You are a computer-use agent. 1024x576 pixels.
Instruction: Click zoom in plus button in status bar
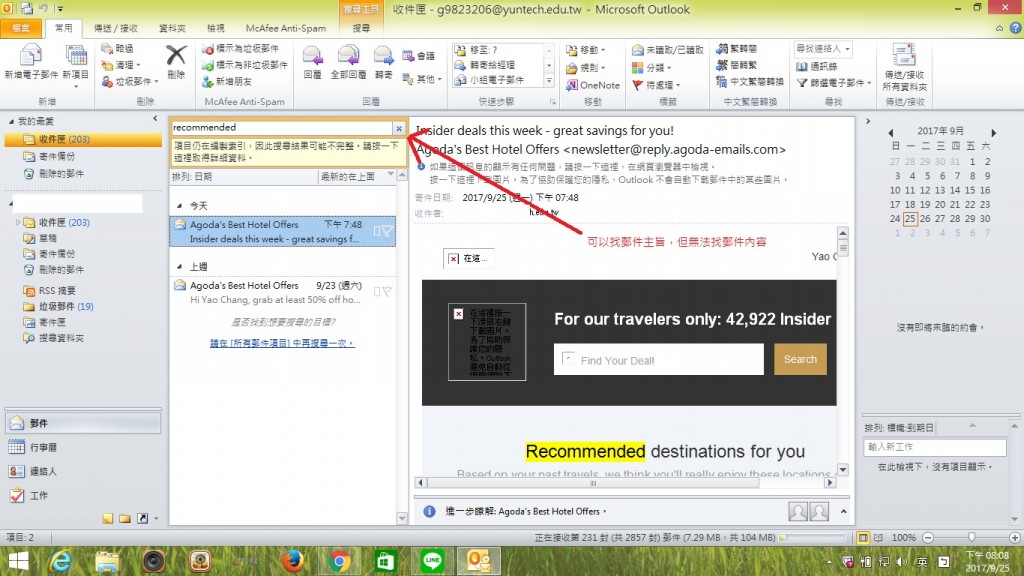pyautogui.click(x=1014, y=537)
